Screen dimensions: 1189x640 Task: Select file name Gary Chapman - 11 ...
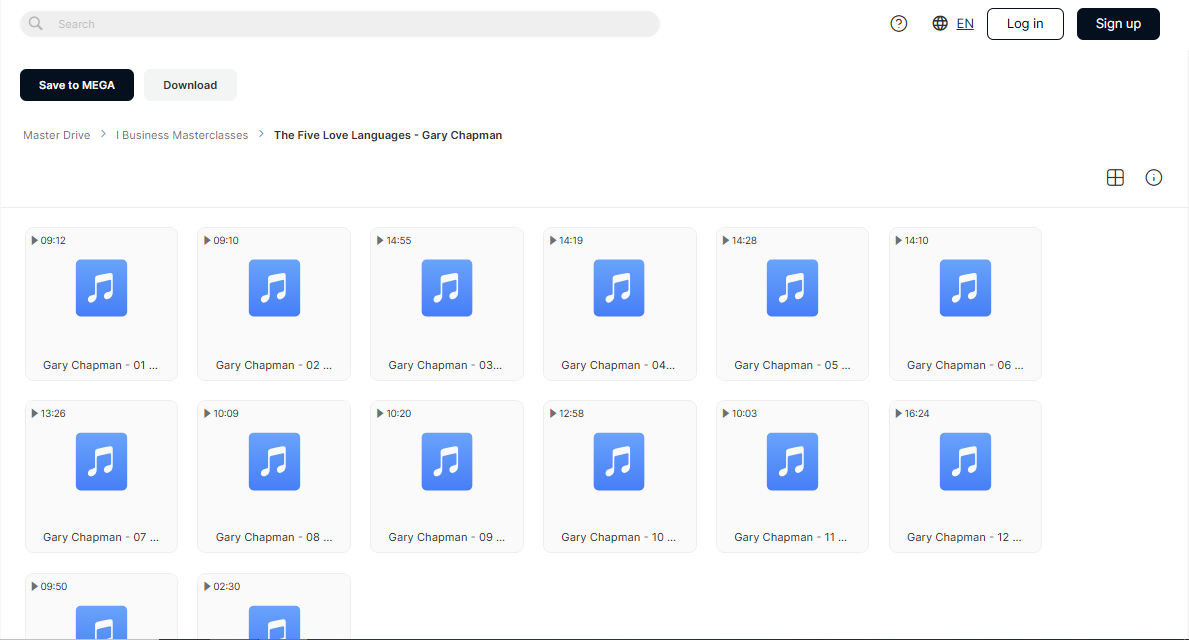(791, 537)
